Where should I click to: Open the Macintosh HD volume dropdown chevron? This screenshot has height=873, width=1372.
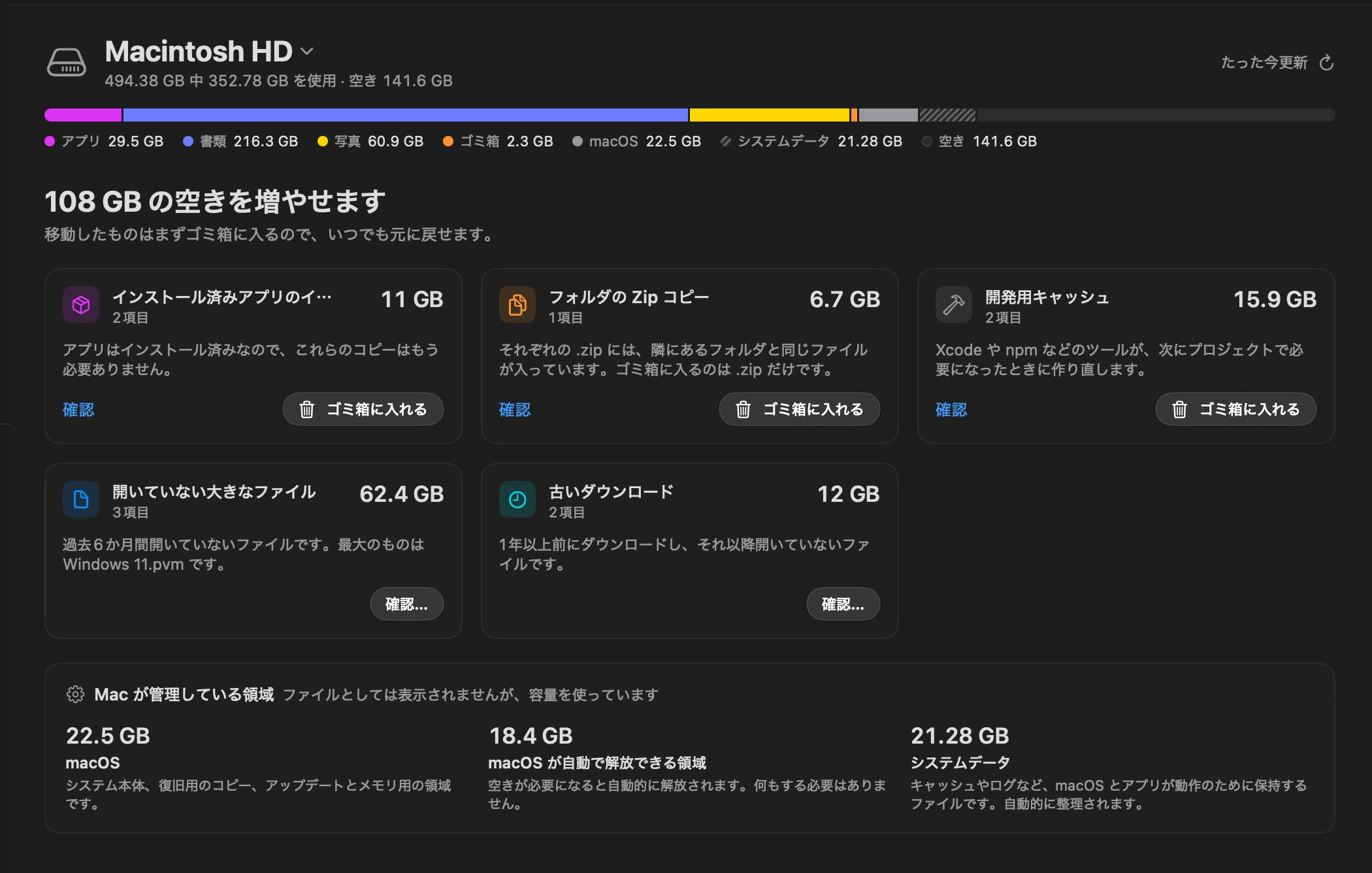tap(307, 51)
